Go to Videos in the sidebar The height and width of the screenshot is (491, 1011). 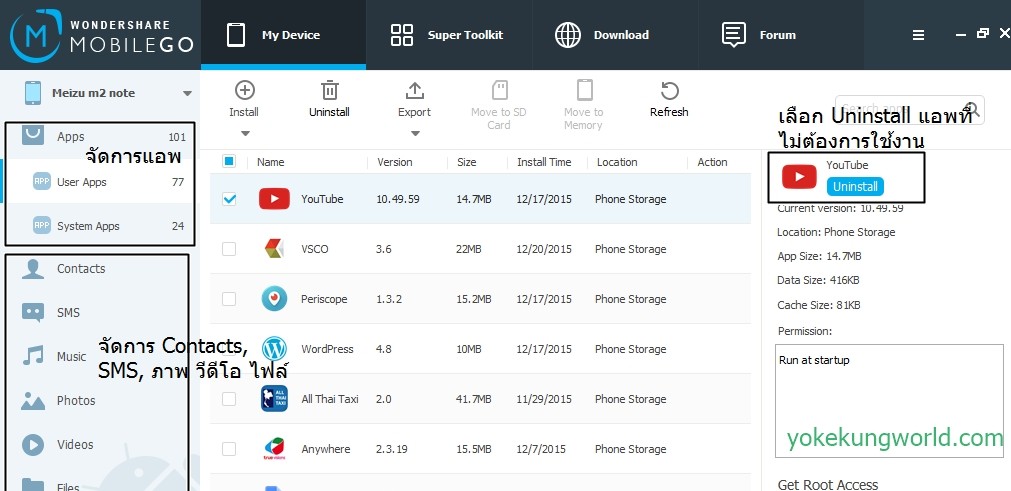coord(74,444)
